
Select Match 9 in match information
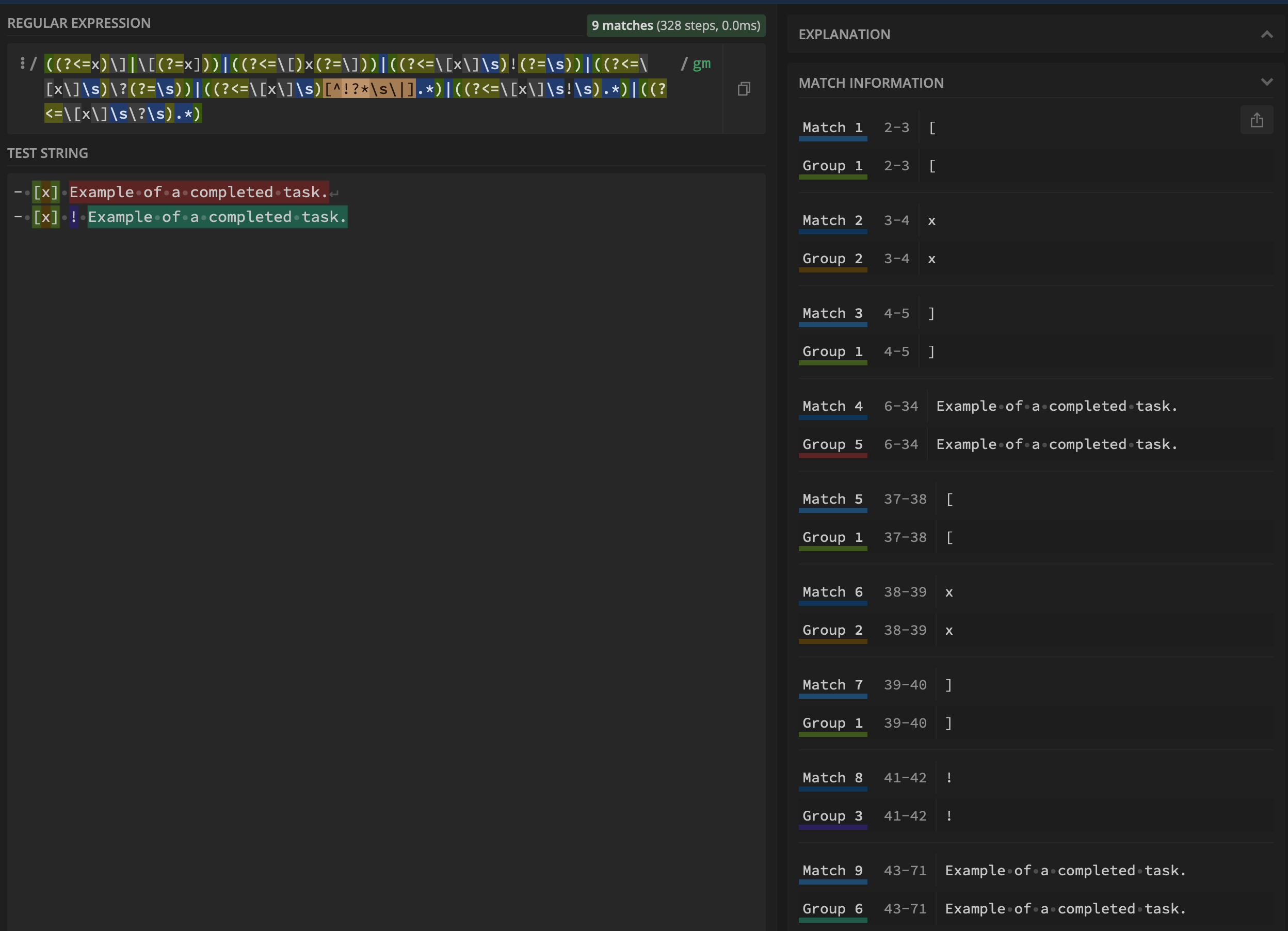(x=832, y=870)
